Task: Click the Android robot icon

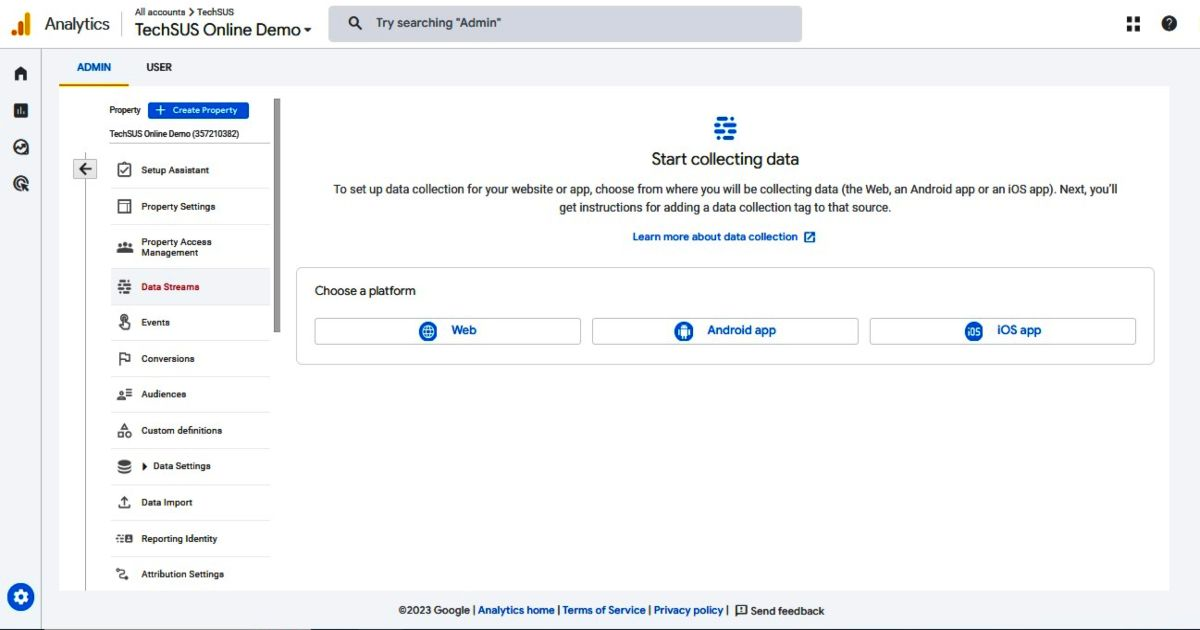Action: pyautogui.click(x=684, y=331)
